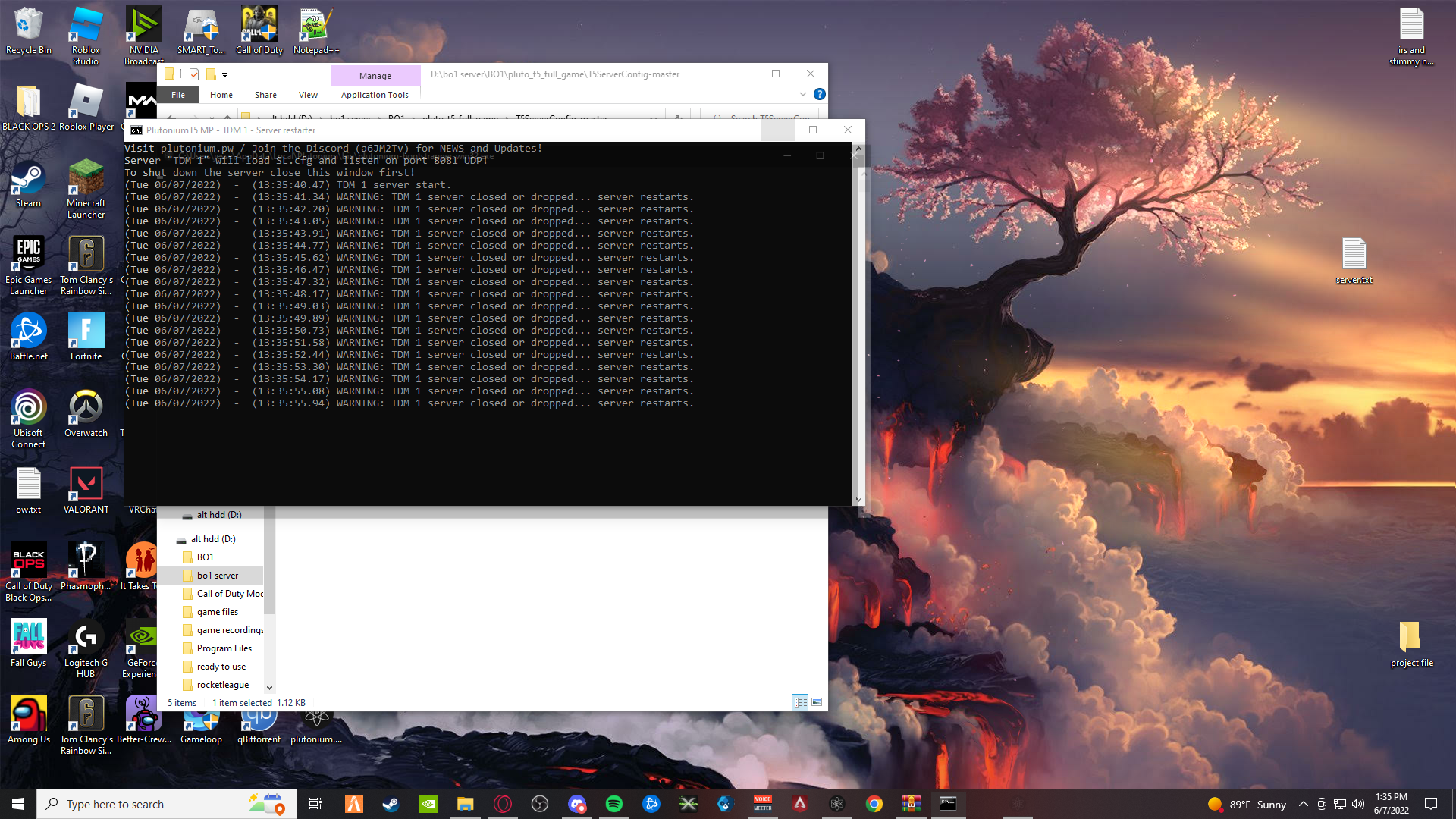Screen dimensions: 1456x819
Task: Click the File Explorer taskbar icon
Action: 466,804
